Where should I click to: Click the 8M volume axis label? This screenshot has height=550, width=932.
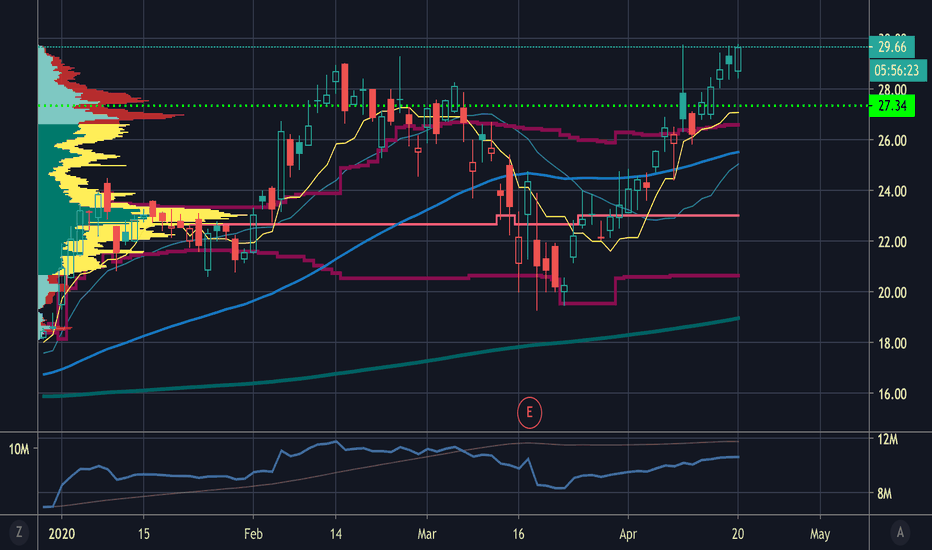point(884,494)
